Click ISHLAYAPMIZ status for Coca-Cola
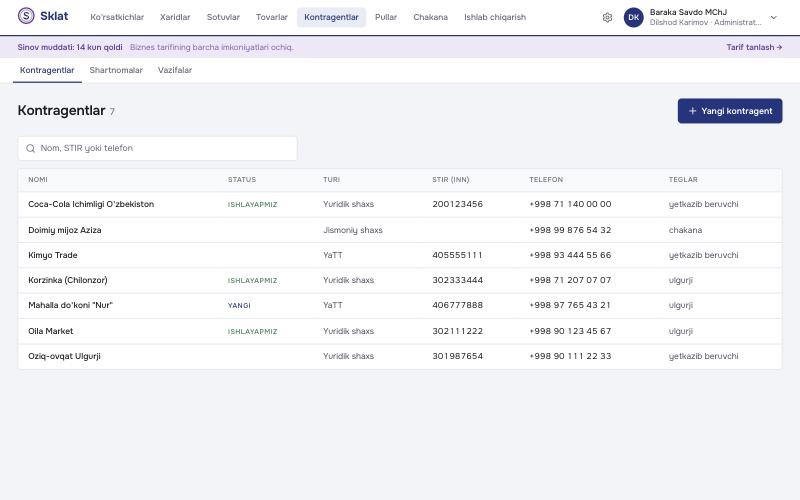The image size is (800, 500). tap(252, 205)
